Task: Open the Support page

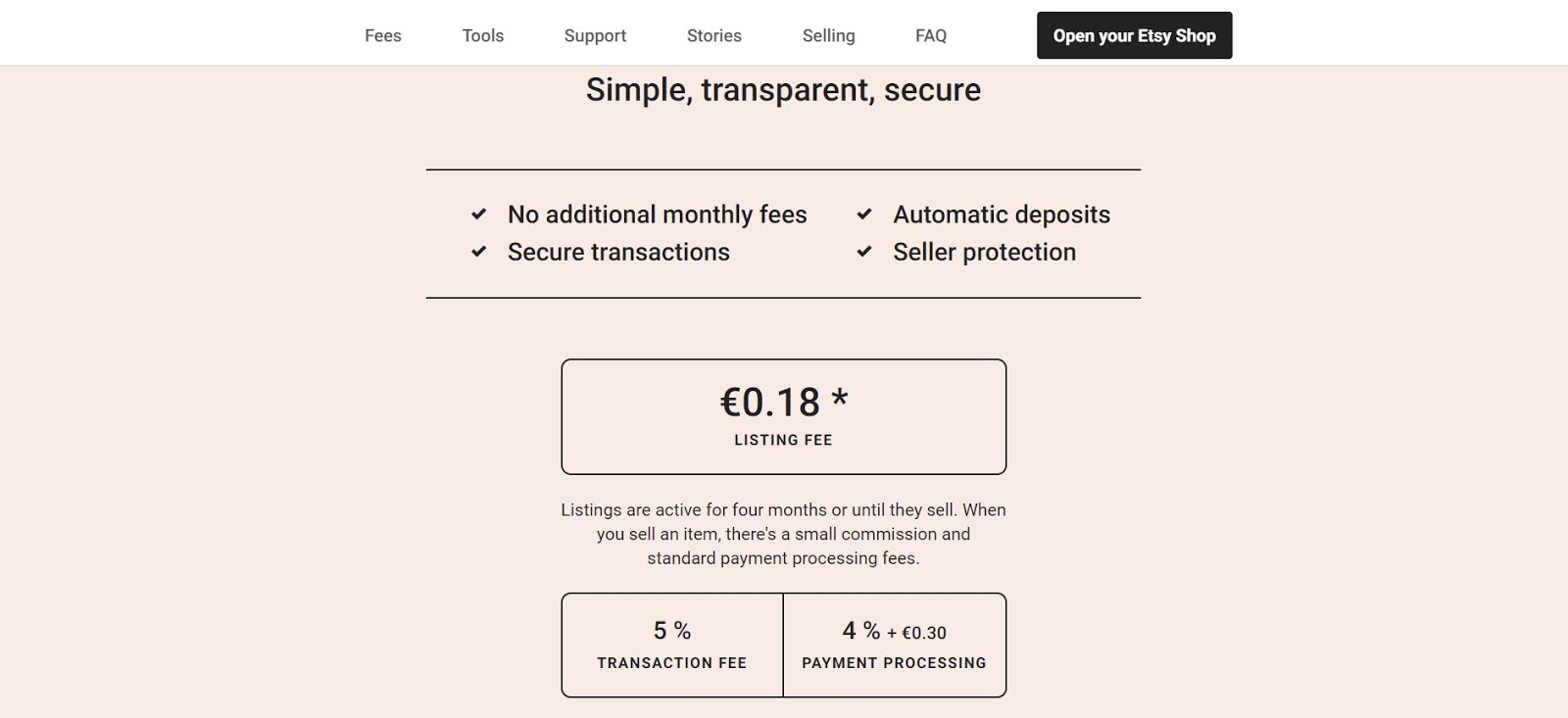Action: pos(595,35)
